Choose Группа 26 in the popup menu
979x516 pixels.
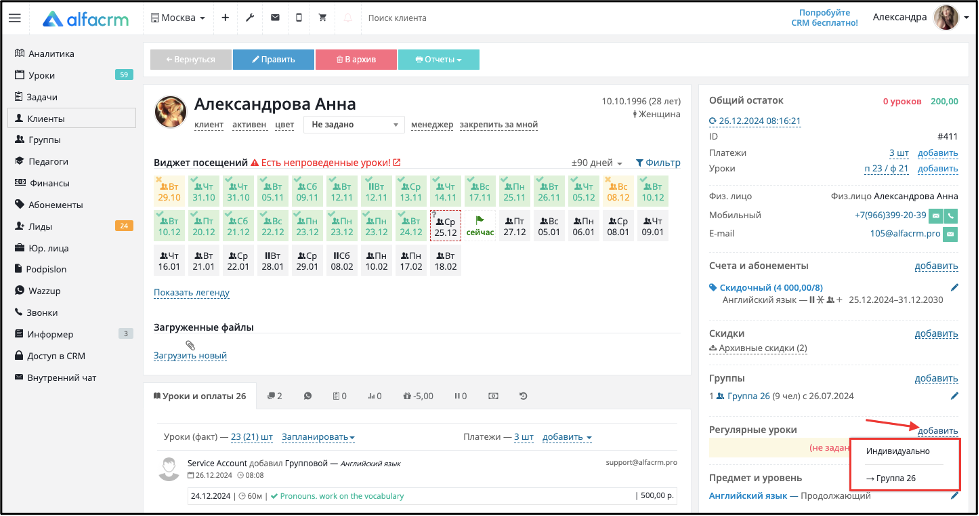891,479
